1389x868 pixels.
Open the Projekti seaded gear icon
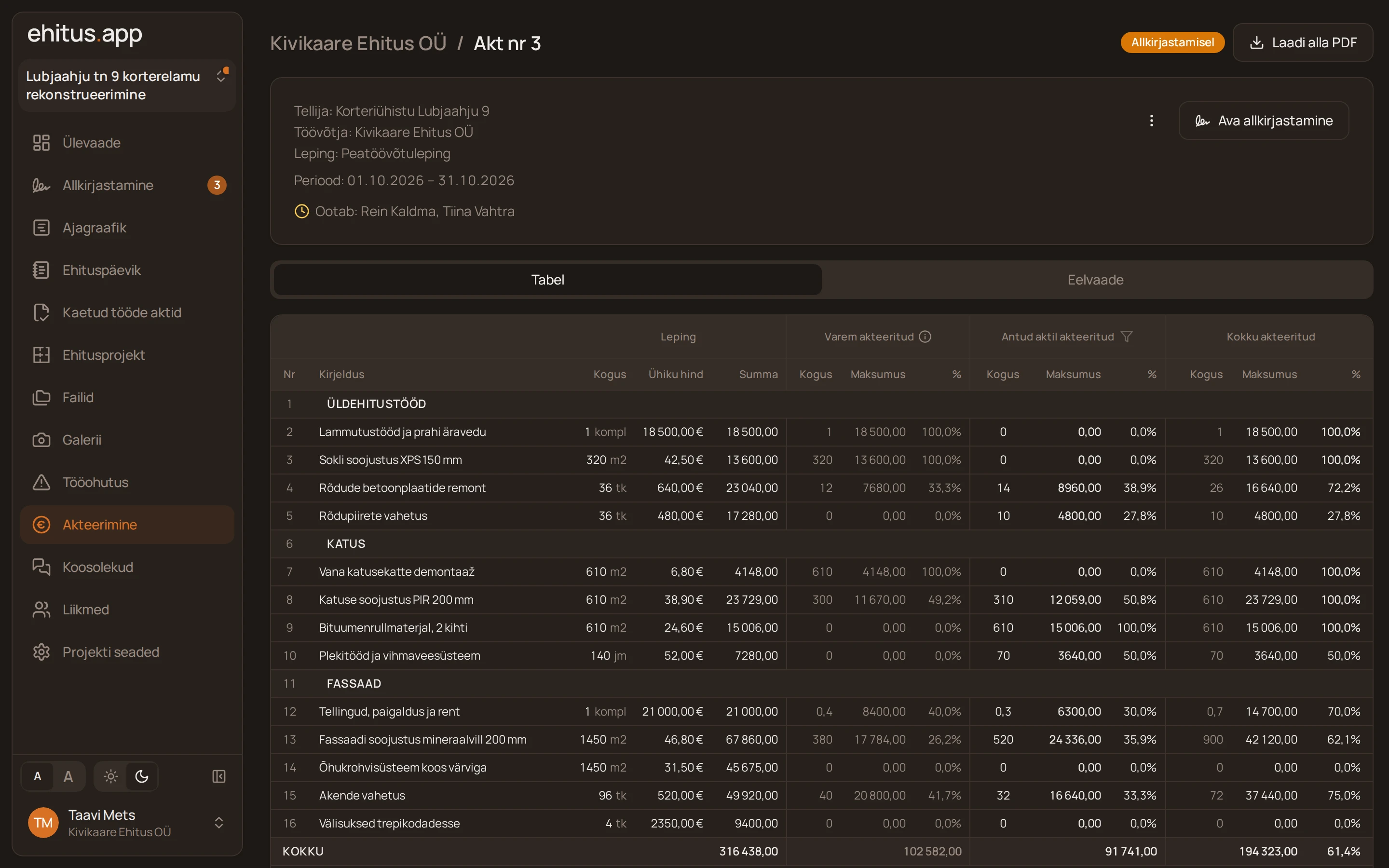pyautogui.click(x=41, y=652)
